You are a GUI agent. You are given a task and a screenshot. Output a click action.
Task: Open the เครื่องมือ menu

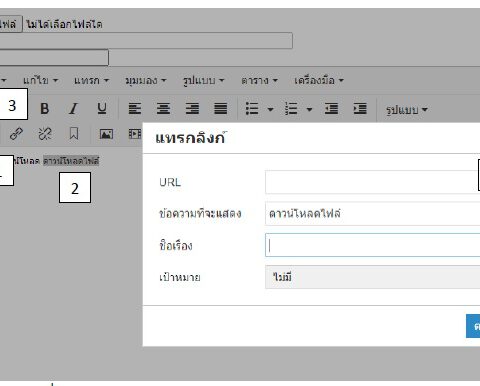tap(319, 80)
